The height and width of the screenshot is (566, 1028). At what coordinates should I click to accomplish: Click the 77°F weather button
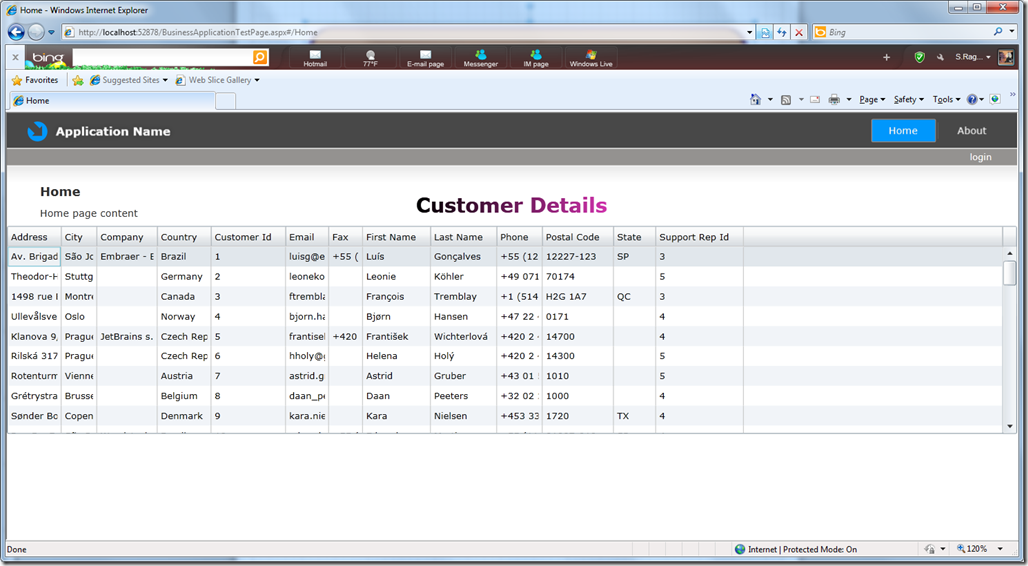coord(370,58)
